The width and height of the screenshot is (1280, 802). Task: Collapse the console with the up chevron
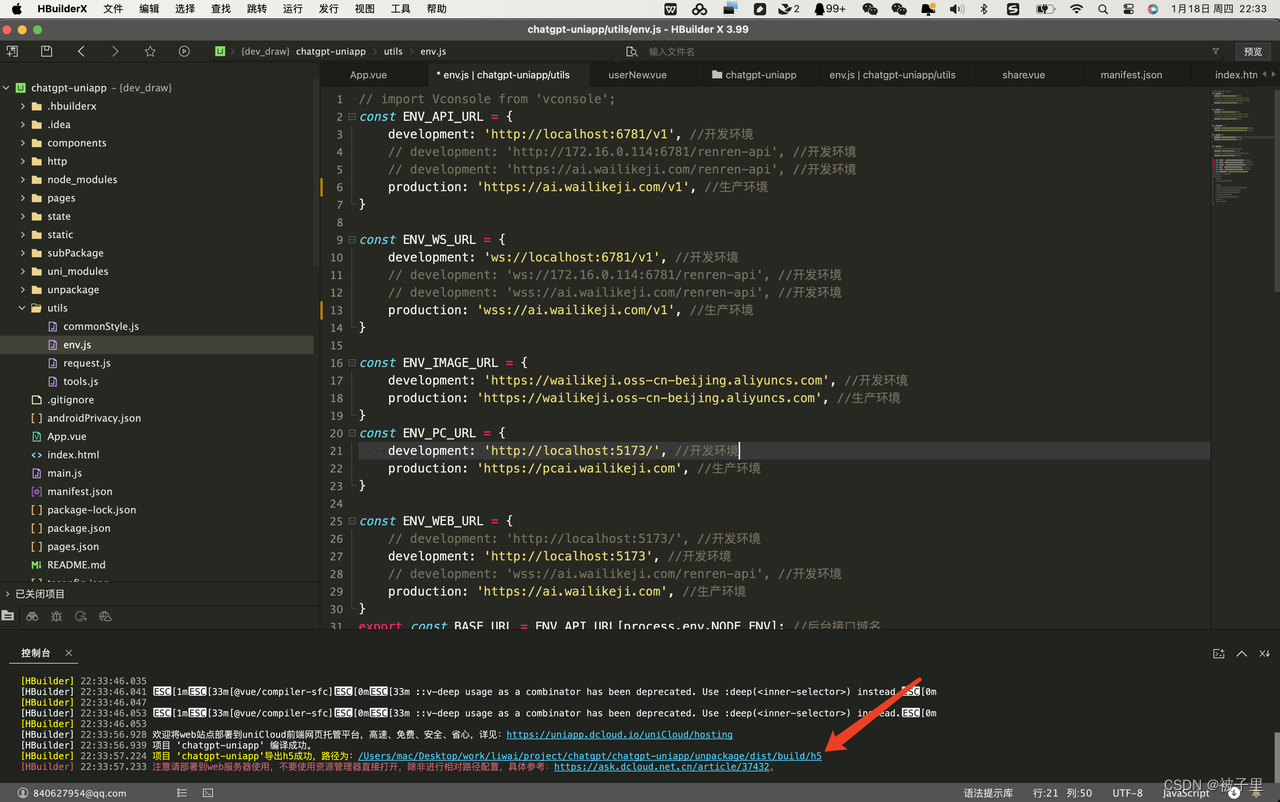tap(1242, 653)
